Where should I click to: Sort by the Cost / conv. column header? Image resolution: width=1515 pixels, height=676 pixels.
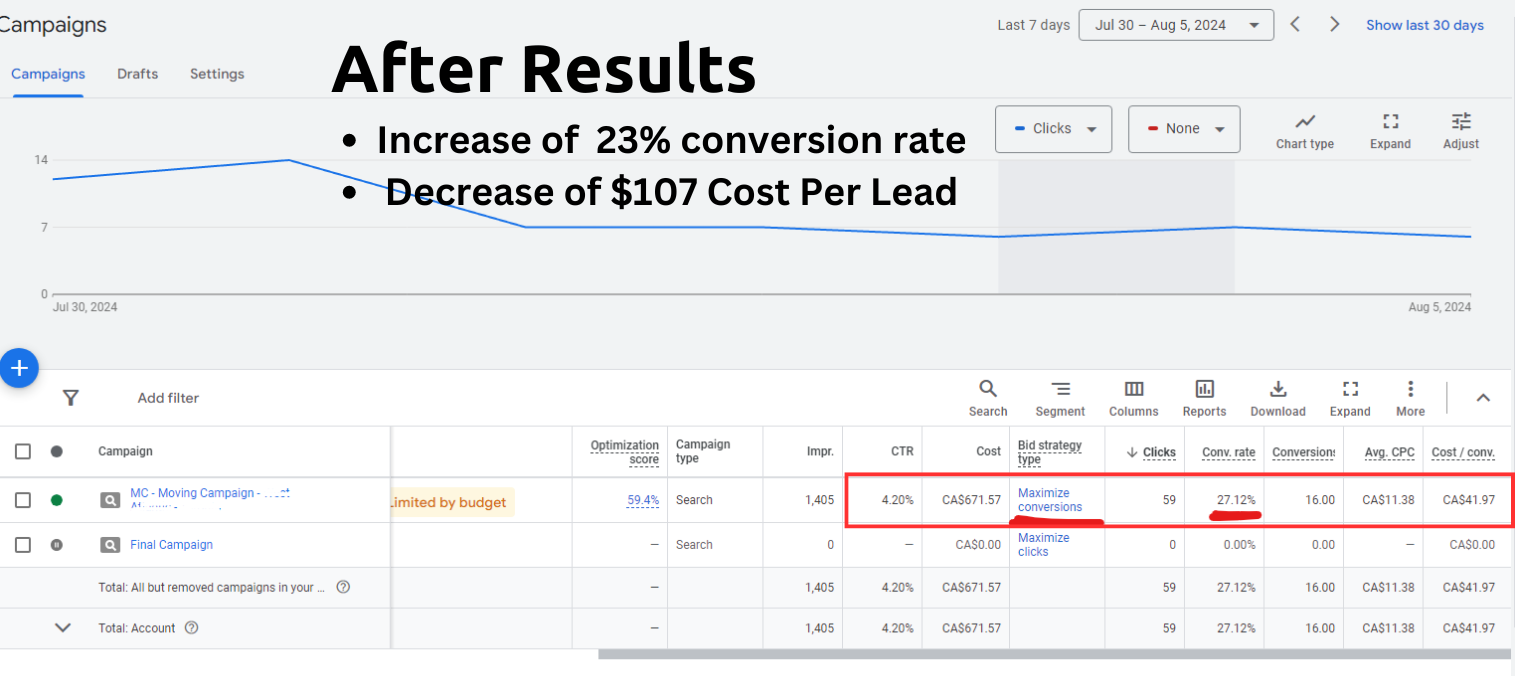click(1463, 452)
